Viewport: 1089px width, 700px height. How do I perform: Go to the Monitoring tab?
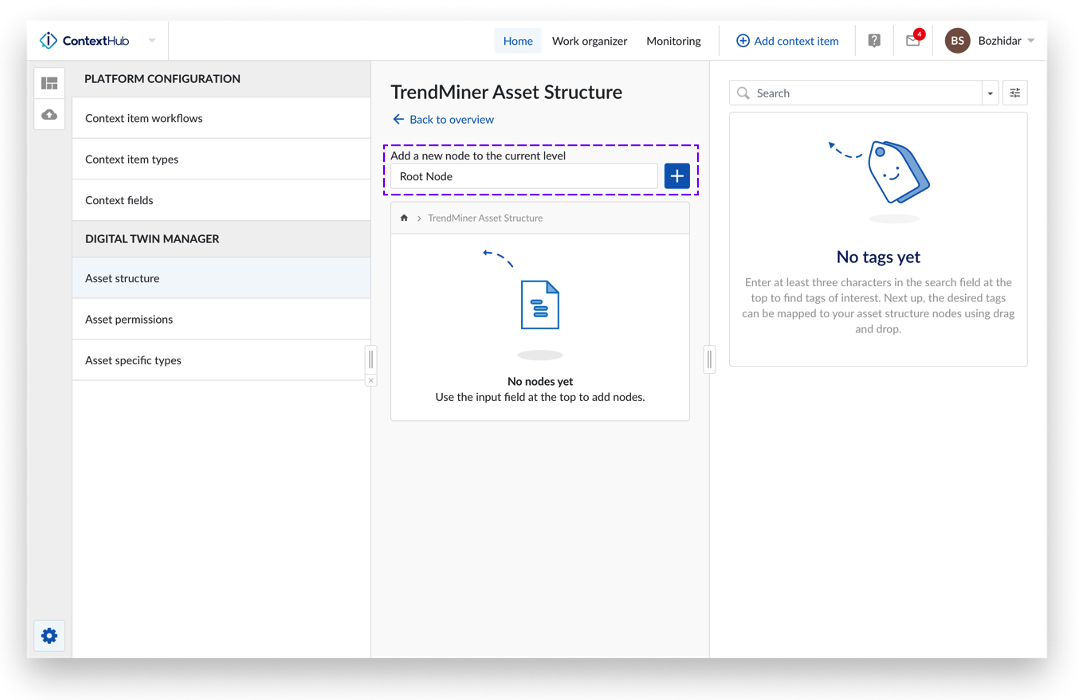(673, 41)
